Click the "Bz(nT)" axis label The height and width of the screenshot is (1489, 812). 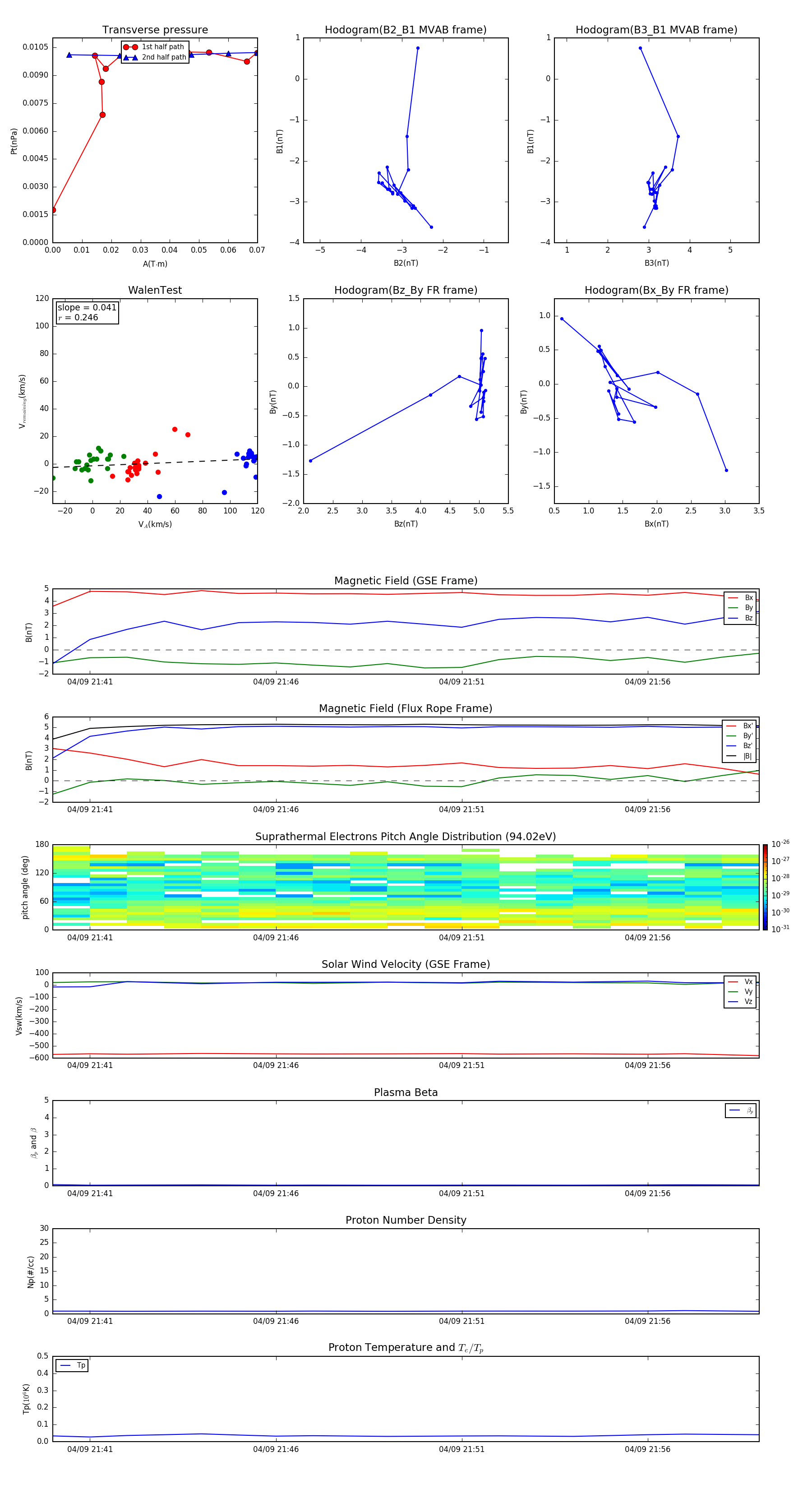click(406, 524)
